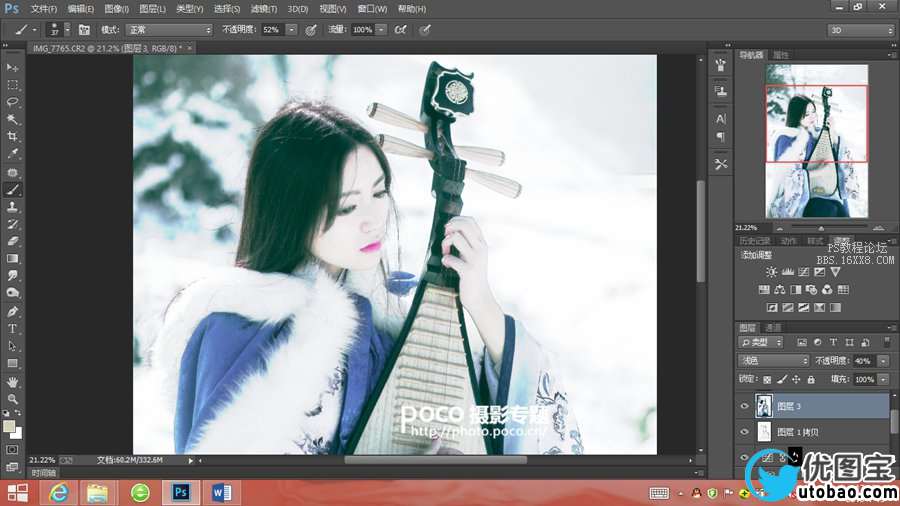Screen dimensions: 900x506
Task: Open Word from Windows taskbar
Action: pyautogui.click(x=220, y=492)
